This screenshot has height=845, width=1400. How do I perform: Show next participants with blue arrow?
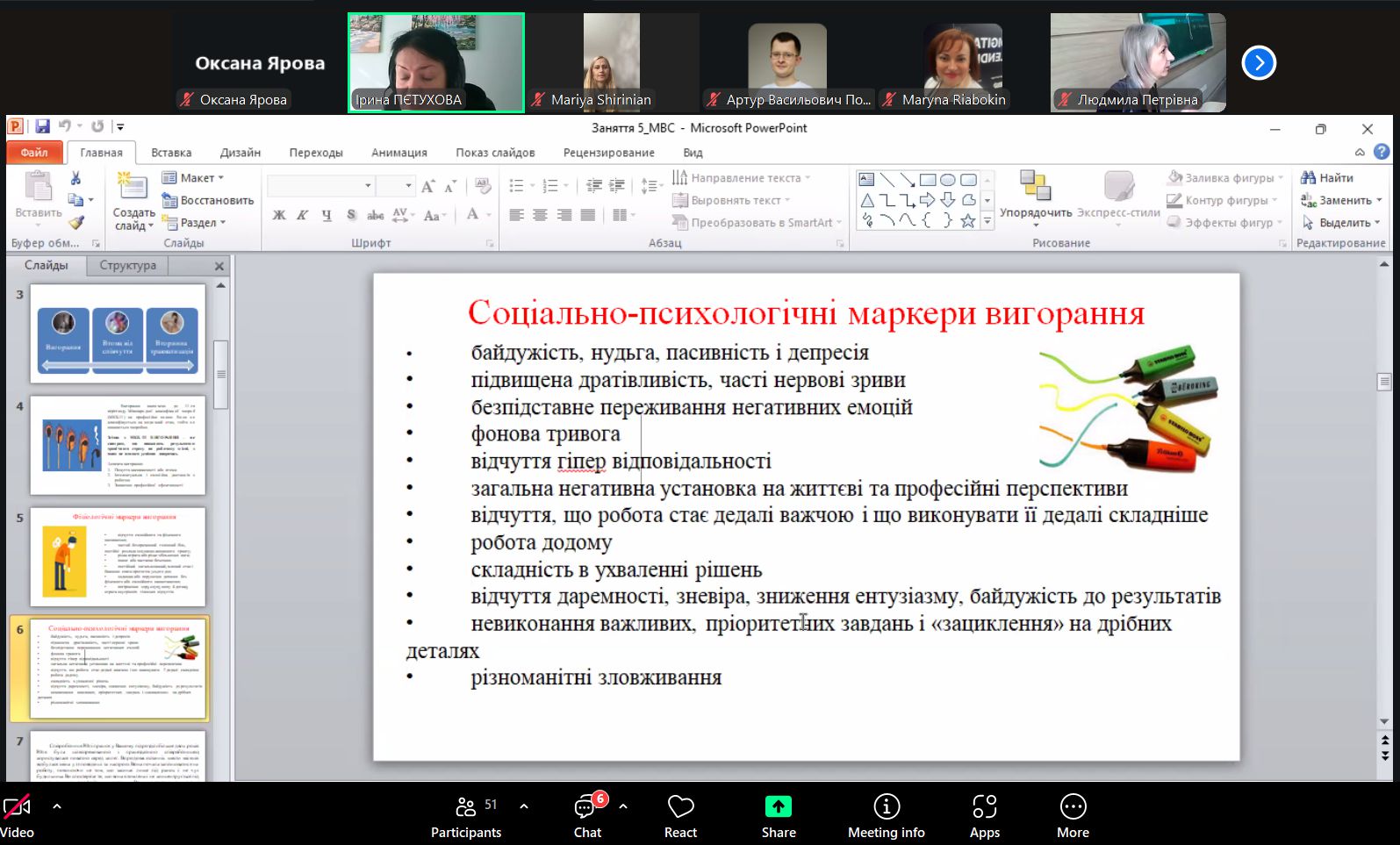click(x=1259, y=62)
